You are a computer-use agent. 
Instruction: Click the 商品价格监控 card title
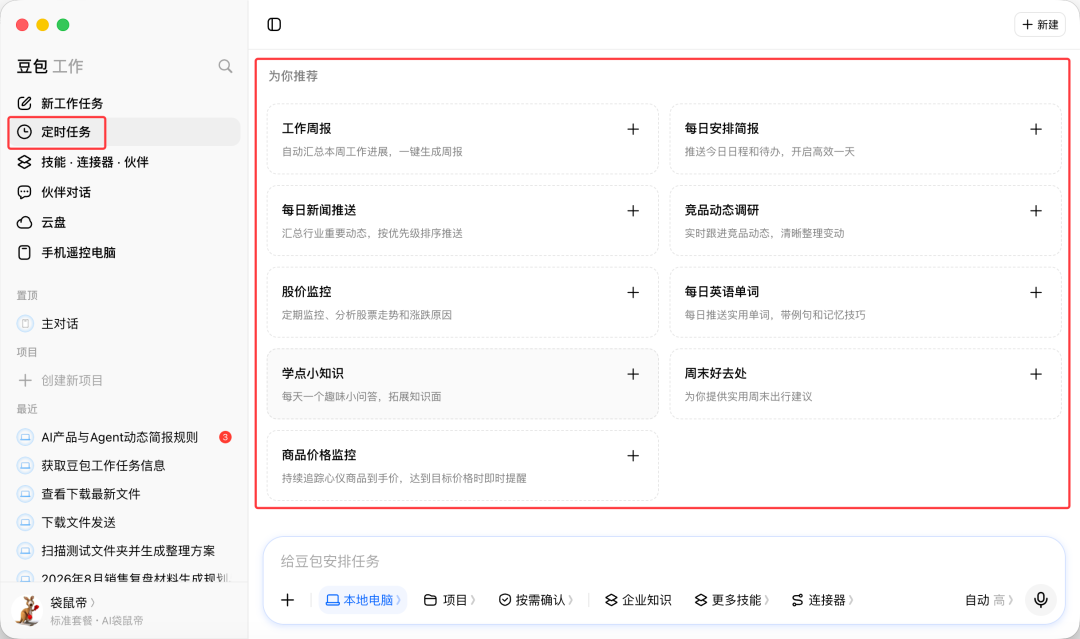click(x=319, y=455)
